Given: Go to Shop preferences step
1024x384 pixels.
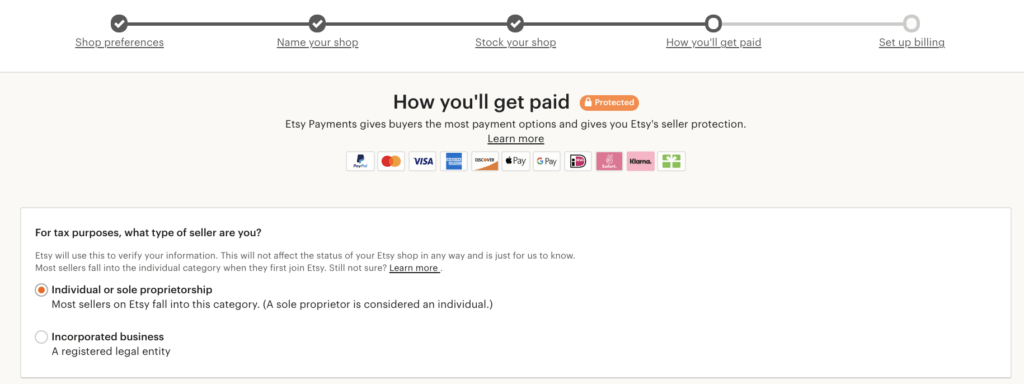Looking at the screenshot, I should tap(120, 42).
